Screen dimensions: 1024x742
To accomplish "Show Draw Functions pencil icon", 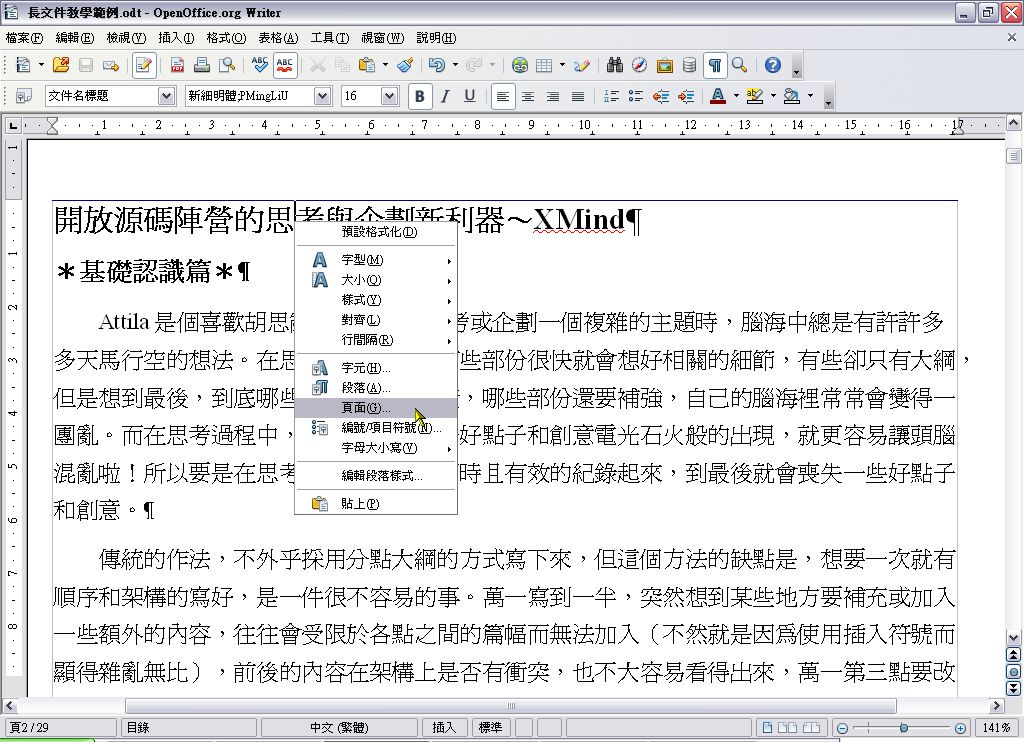I will (x=581, y=65).
